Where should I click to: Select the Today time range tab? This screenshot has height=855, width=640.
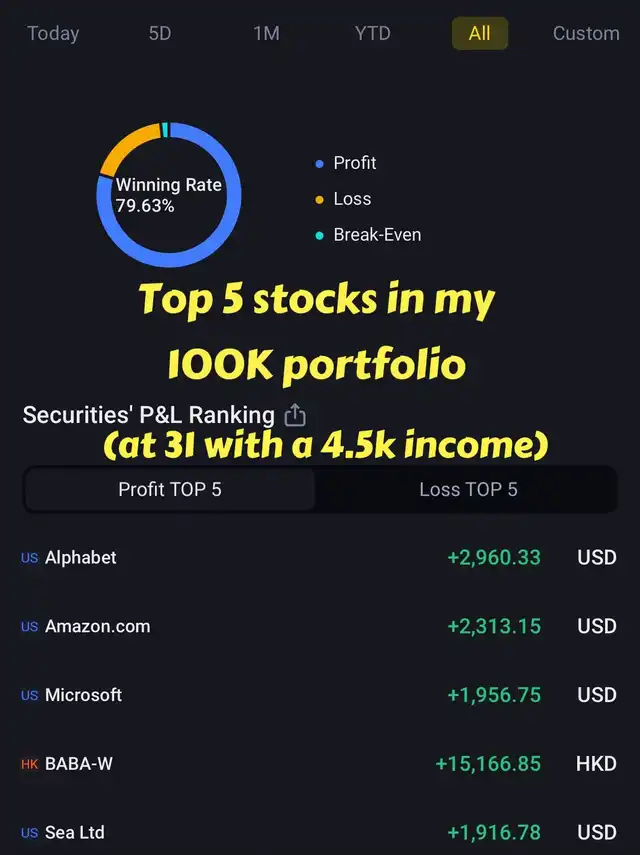click(53, 33)
